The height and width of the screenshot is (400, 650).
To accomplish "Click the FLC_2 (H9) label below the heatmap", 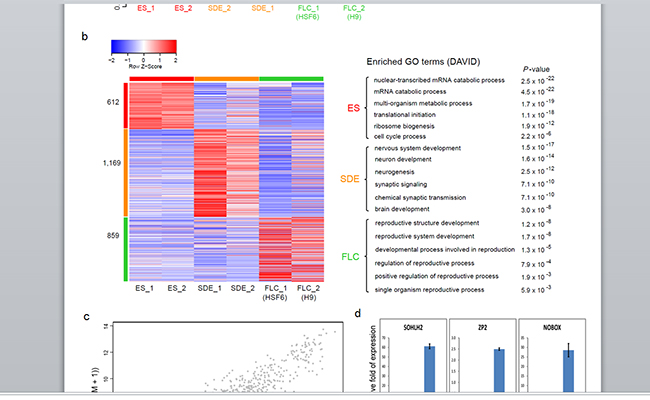I will [307, 292].
